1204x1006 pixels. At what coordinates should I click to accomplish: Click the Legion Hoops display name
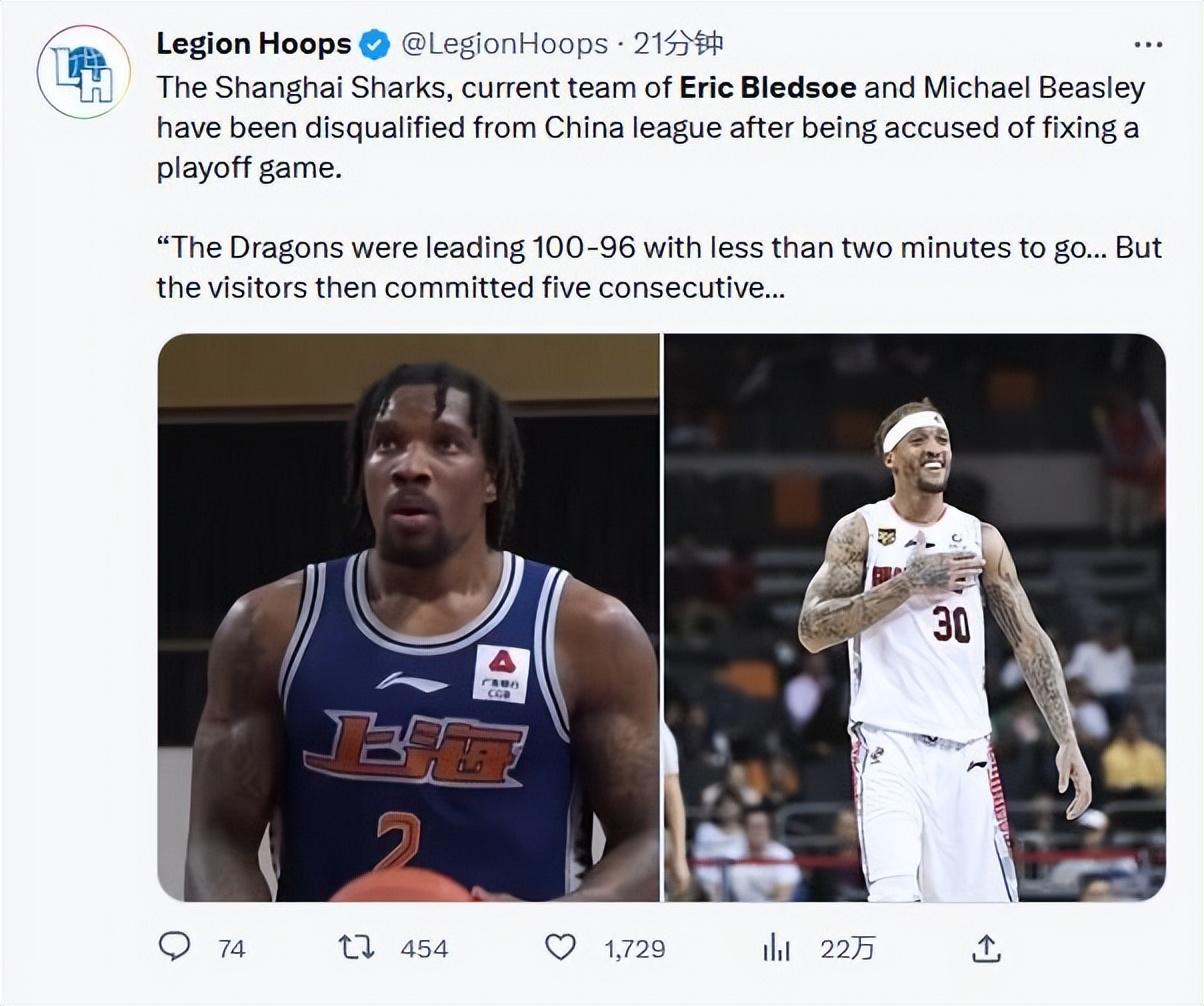pos(254,44)
